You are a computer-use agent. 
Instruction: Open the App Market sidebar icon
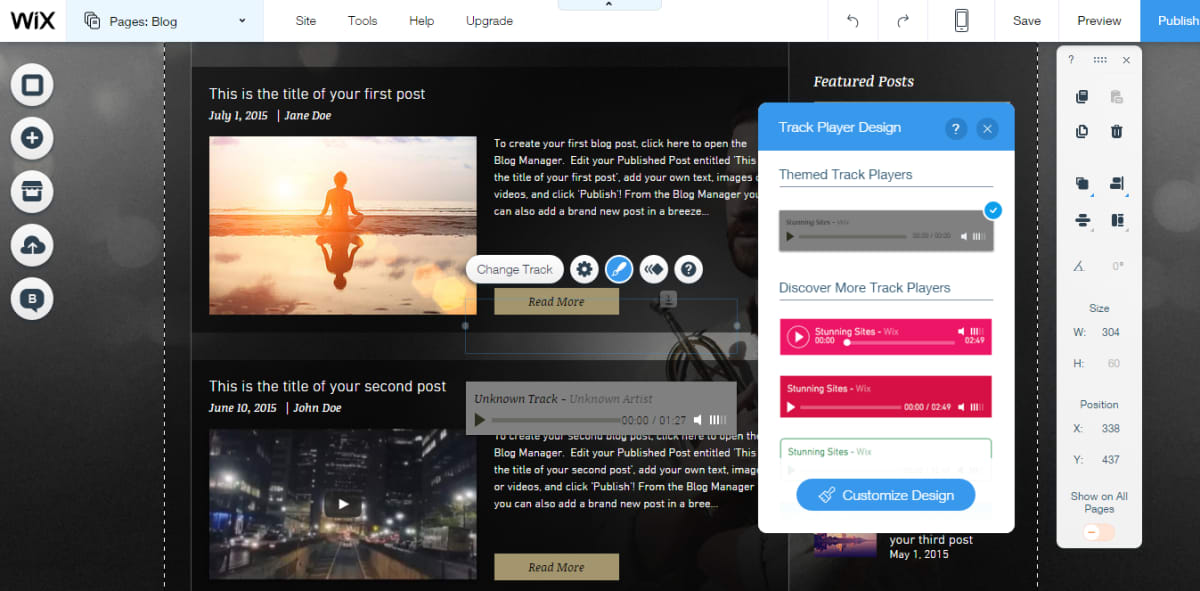coord(32,192)
